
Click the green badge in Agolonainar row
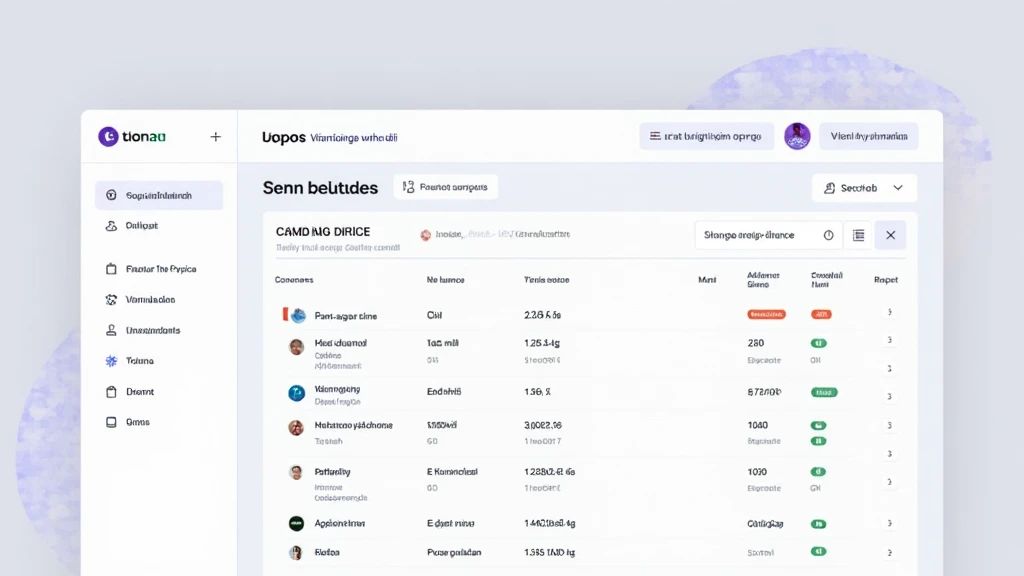[818, 524]
